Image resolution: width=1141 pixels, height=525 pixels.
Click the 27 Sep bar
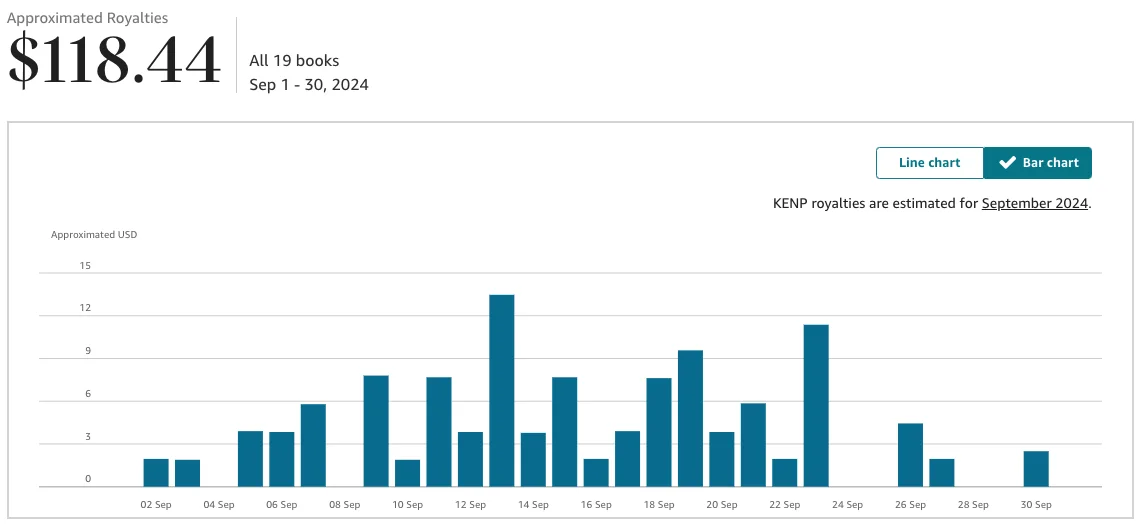tap(942, 473)
